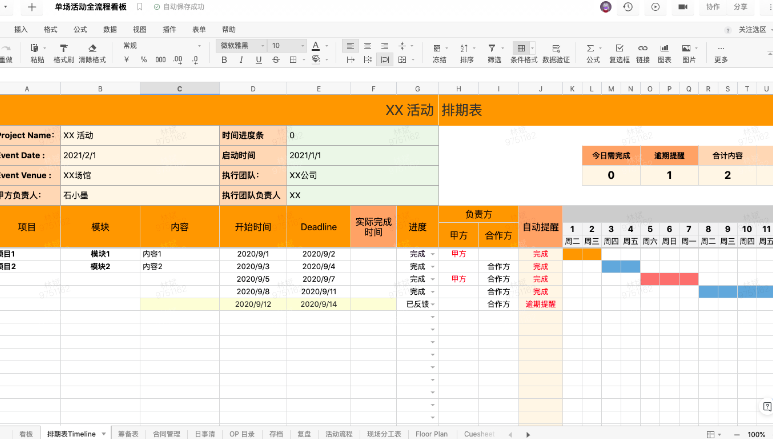This screenshot has height=439, width=773.
Task: Start a video meeting with camera icon
Action: coord(683,7)
